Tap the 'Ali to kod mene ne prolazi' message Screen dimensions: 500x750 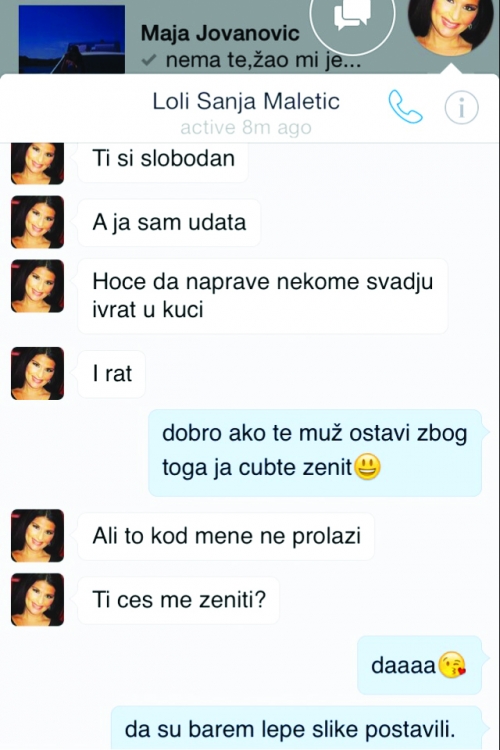point(226,536)
